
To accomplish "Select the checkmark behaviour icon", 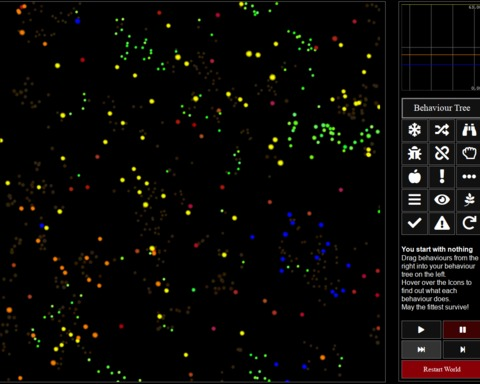I will tap(414, 223).
